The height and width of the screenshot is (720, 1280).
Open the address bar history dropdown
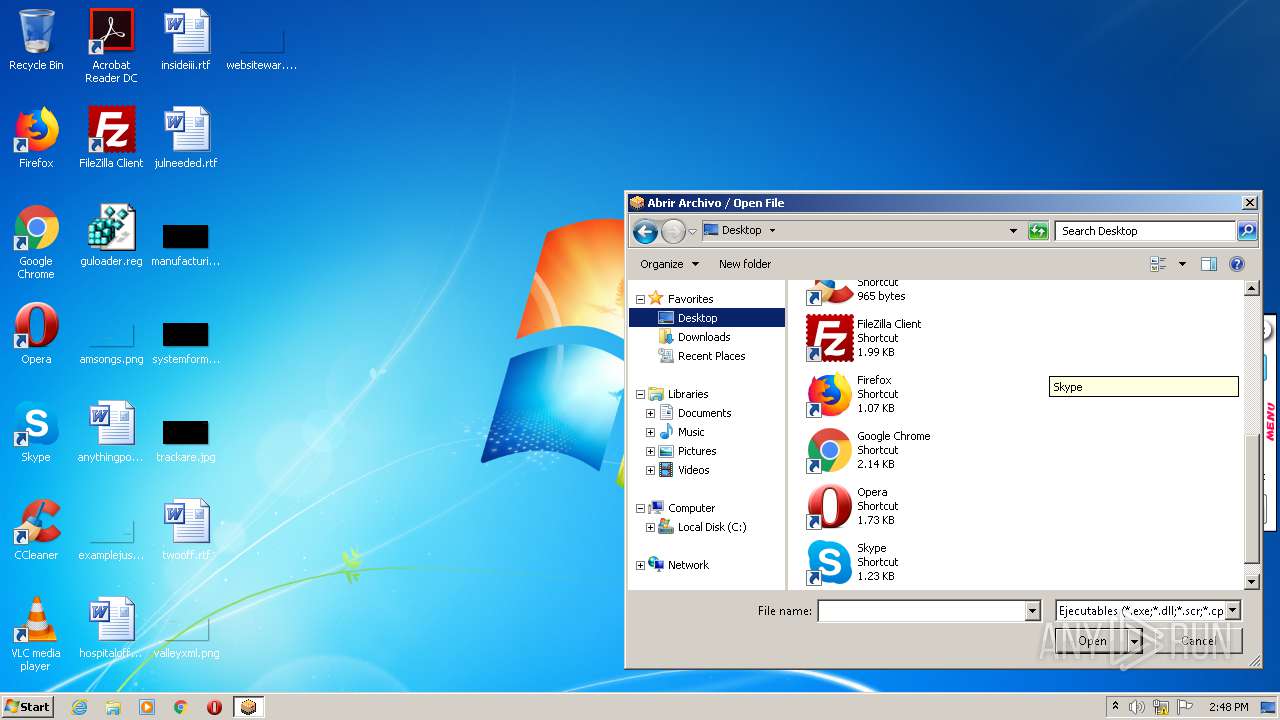coord(1013,231)
